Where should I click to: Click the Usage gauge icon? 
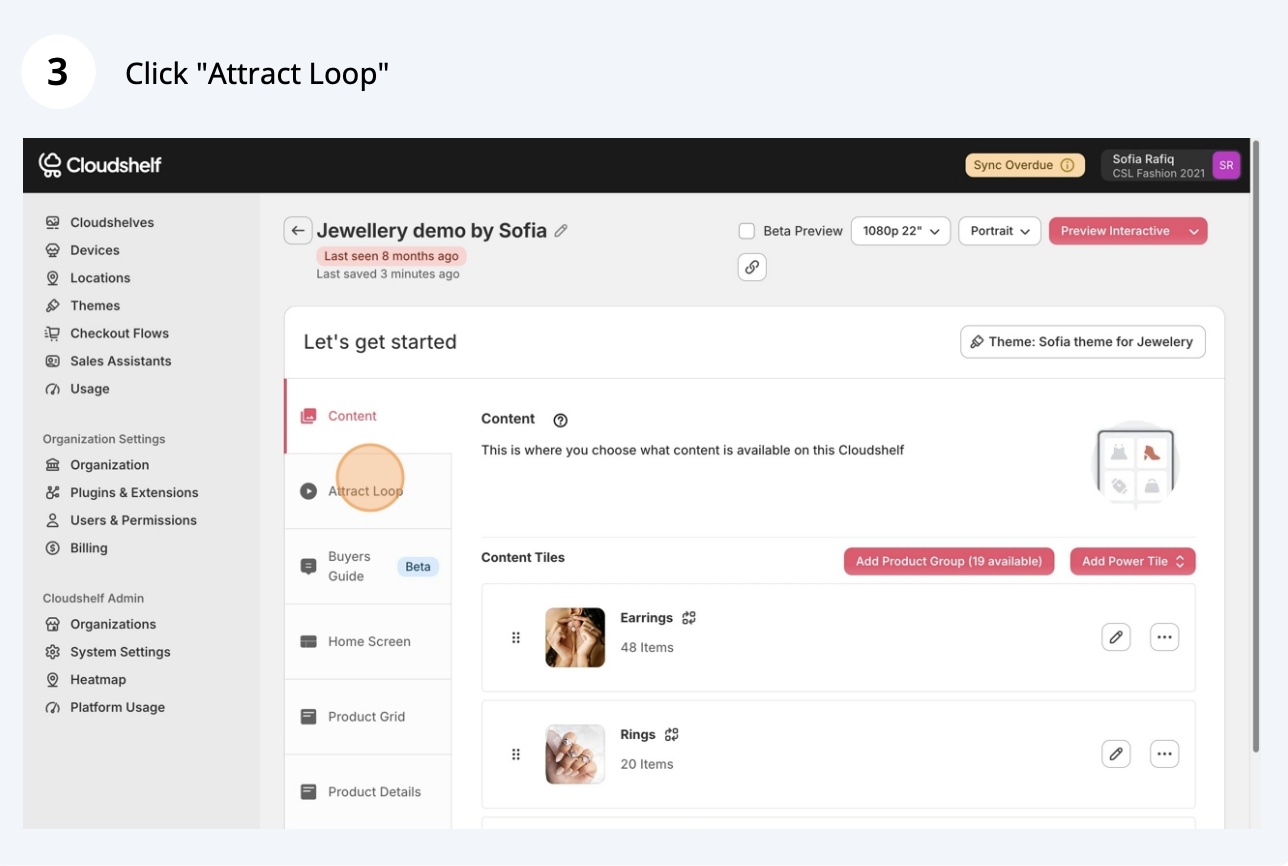(x=53, y=389)
